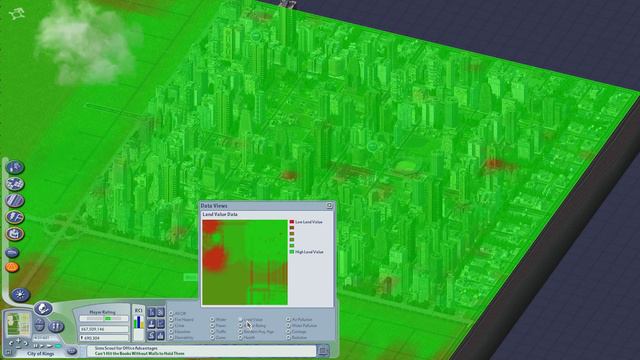The width and height of the screenshot is (640, 360).
Task: Rotate view counter-clockwise arrow
Action: [x=11, y=343]
